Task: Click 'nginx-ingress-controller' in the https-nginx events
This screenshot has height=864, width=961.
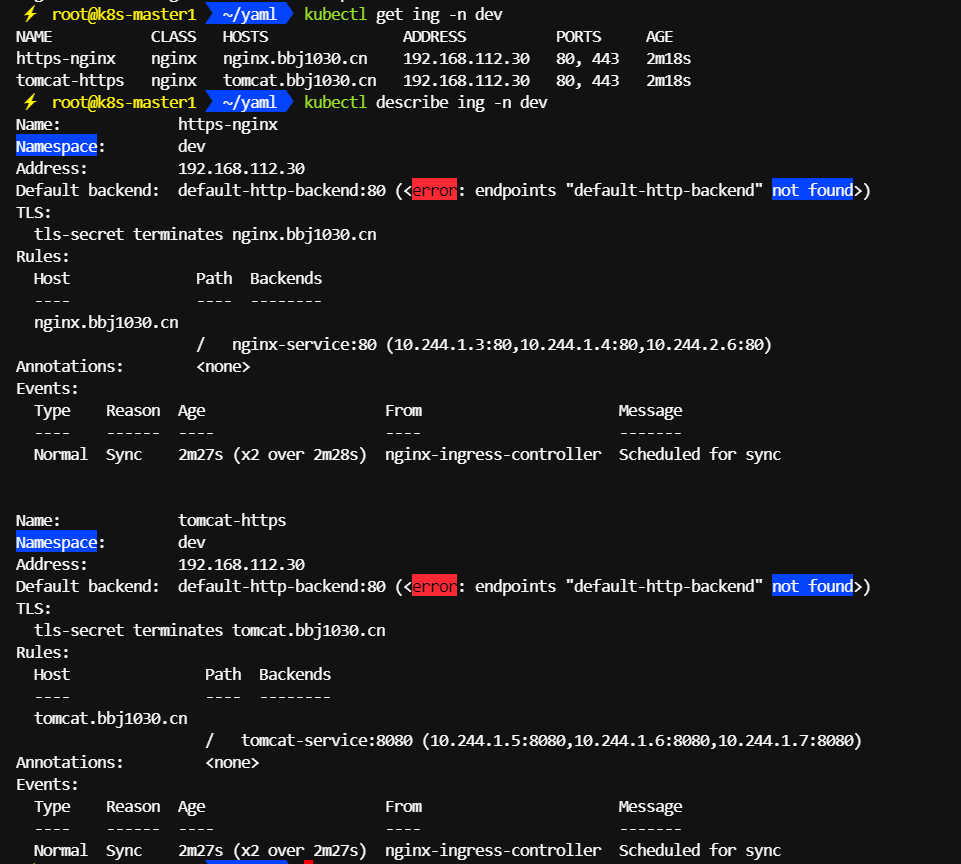Action: point(493,455)
